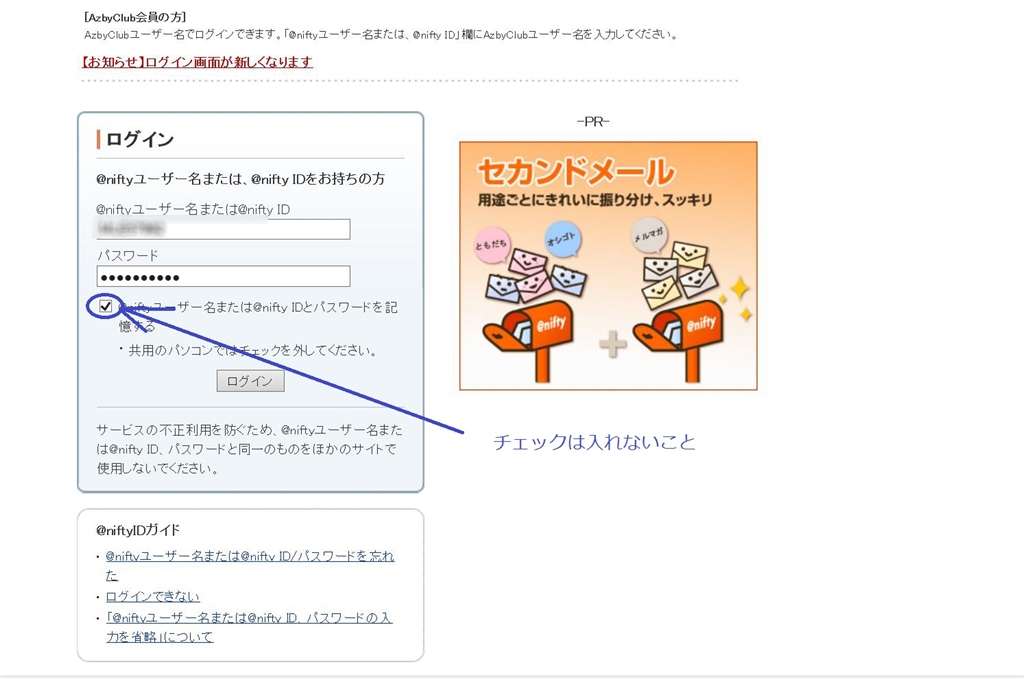Uncheck the remember ID and password checkbox
Viewport: 1024px width, 679px height.
point(106,306)
